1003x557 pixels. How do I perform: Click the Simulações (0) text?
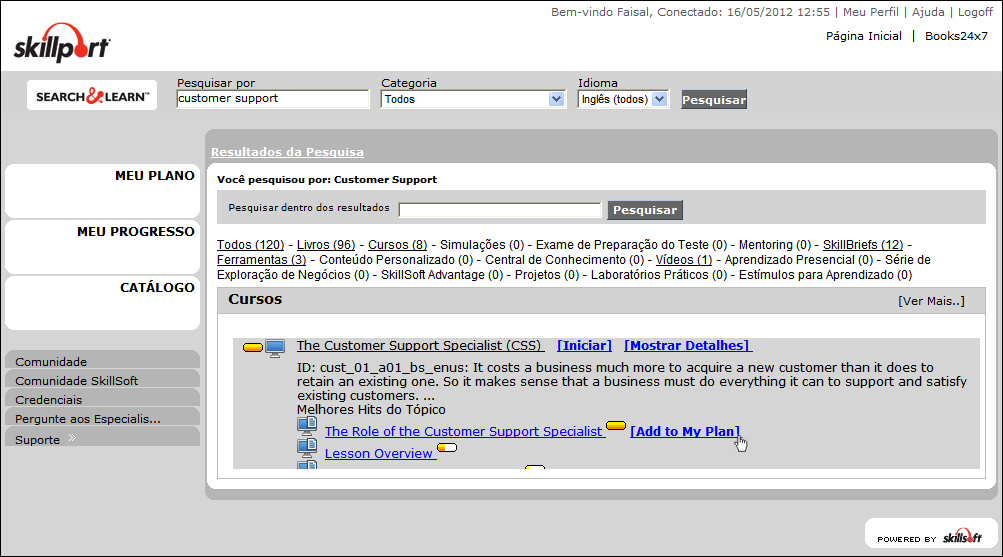[x=482, y=245]
